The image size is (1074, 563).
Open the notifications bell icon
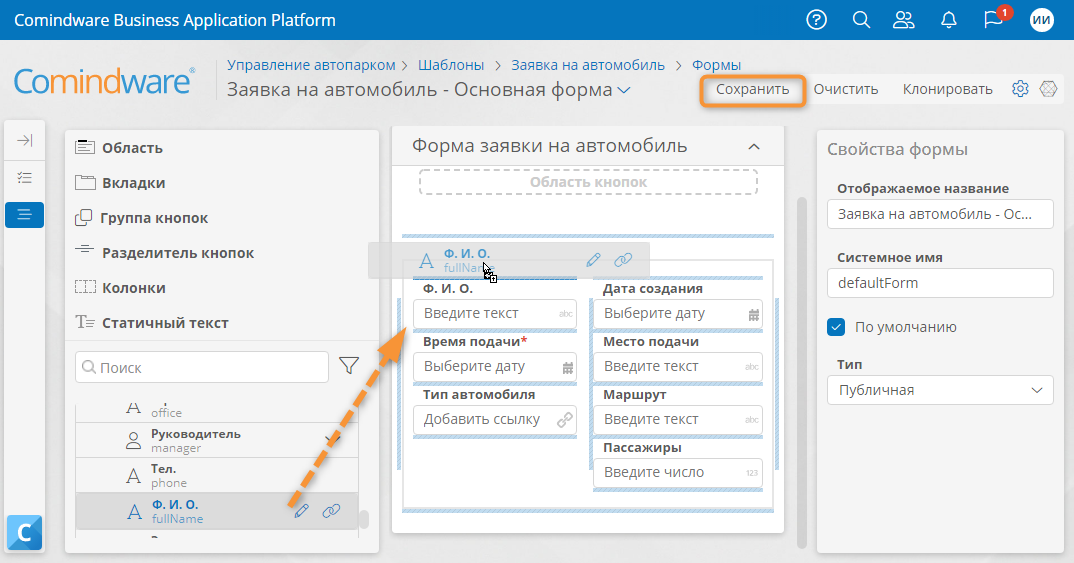(949, 20)
